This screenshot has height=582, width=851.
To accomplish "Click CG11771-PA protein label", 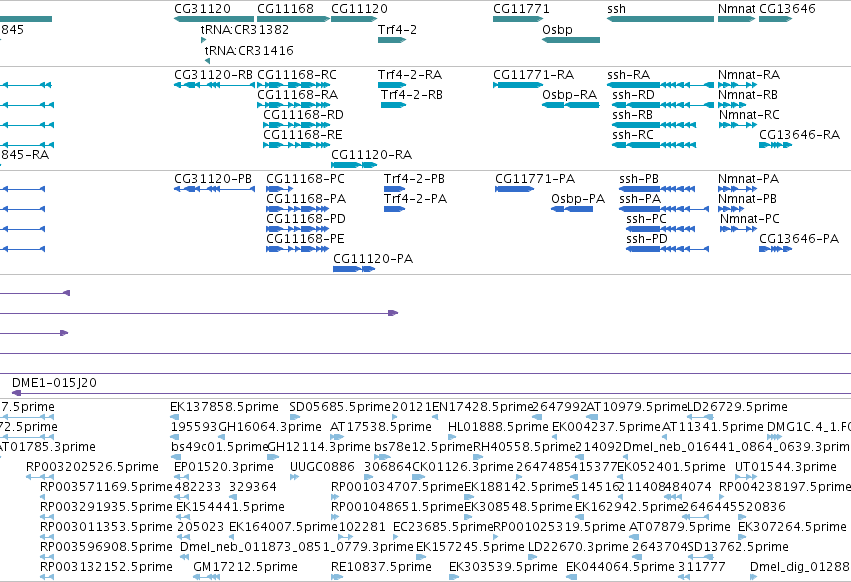I will click(x=535, y=179).
